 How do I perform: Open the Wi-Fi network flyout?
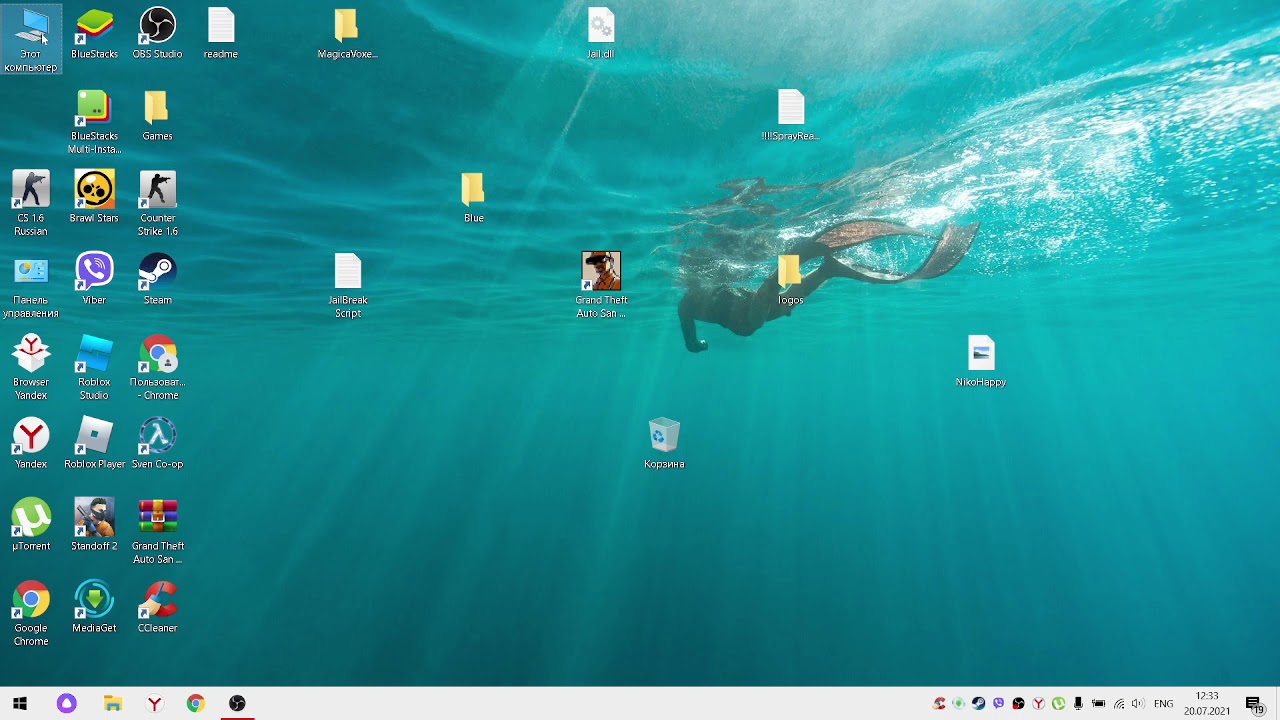coord(1118,704)
